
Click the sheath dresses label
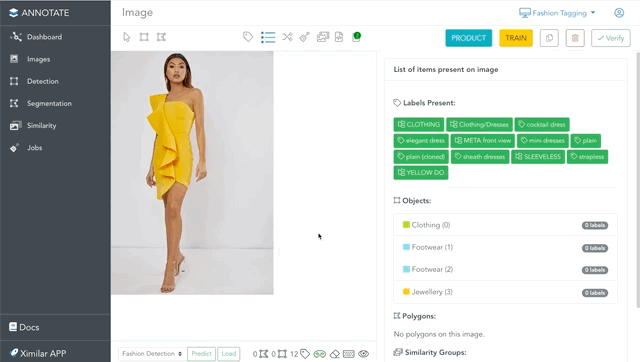click(480, 156)
